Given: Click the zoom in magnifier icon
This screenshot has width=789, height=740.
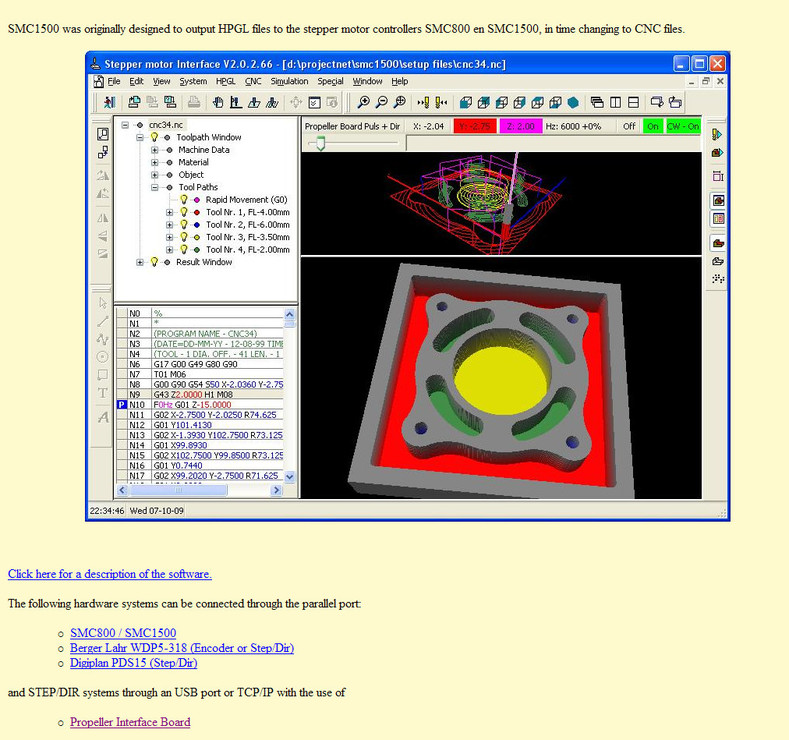Looking at the screenshot, I should click(363, 103).
